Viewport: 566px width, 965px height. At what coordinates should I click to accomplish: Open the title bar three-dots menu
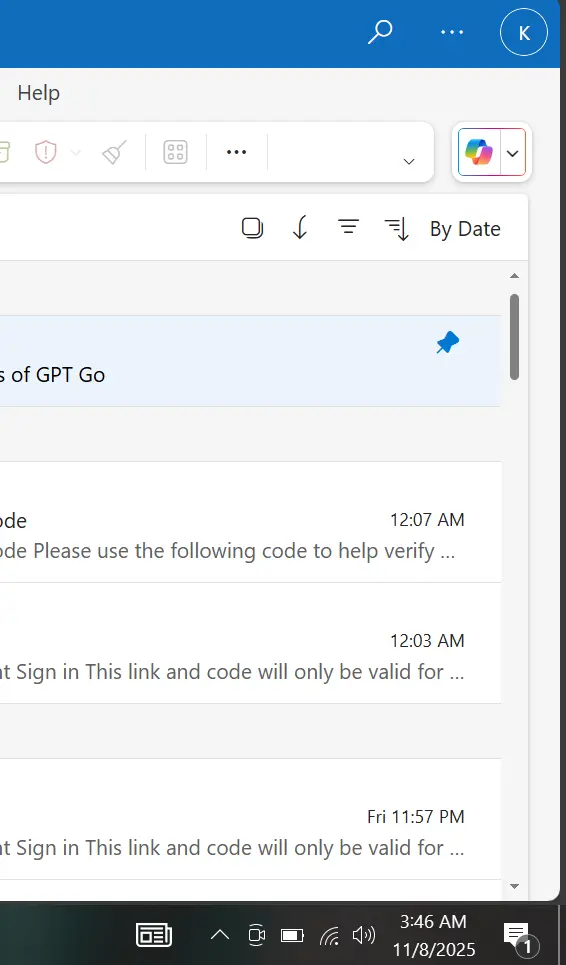tap(452, 32)
